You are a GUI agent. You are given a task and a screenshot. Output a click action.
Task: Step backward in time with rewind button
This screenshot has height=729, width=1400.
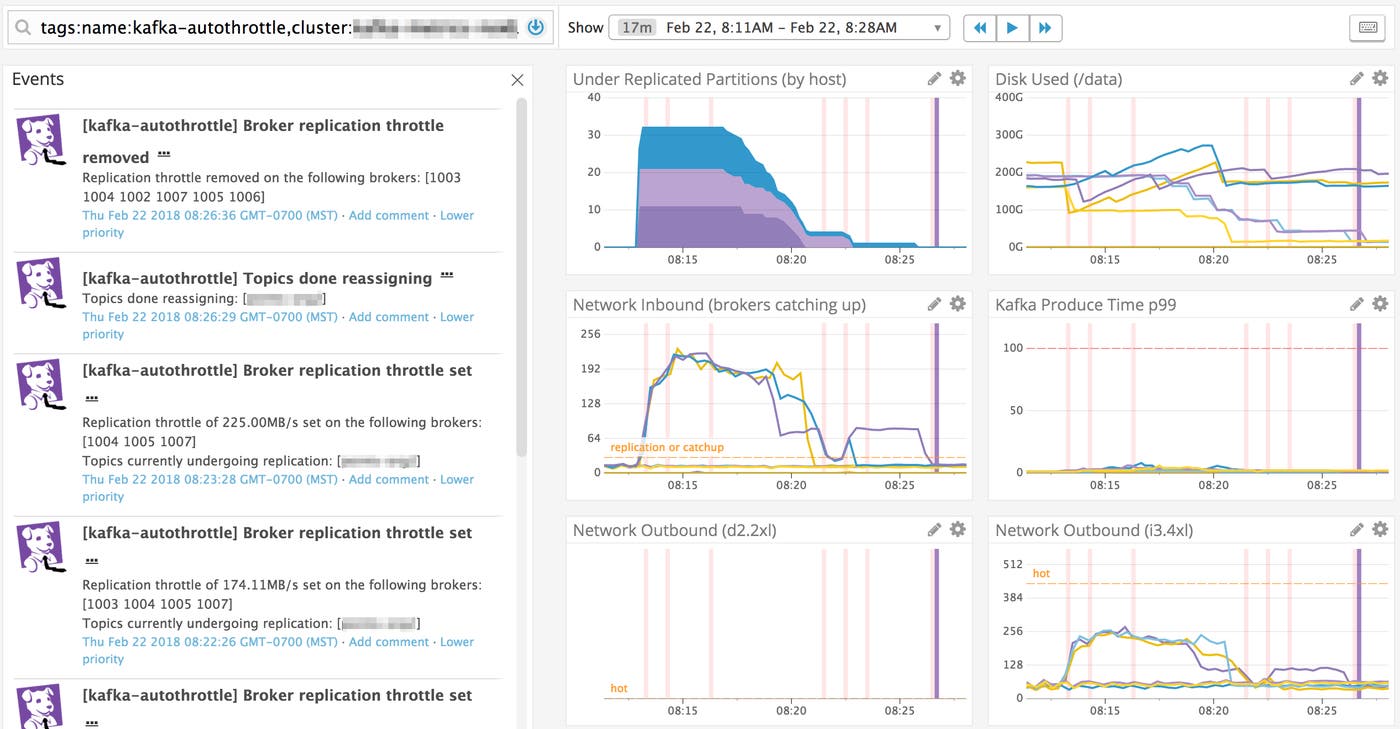pos(980,28)
